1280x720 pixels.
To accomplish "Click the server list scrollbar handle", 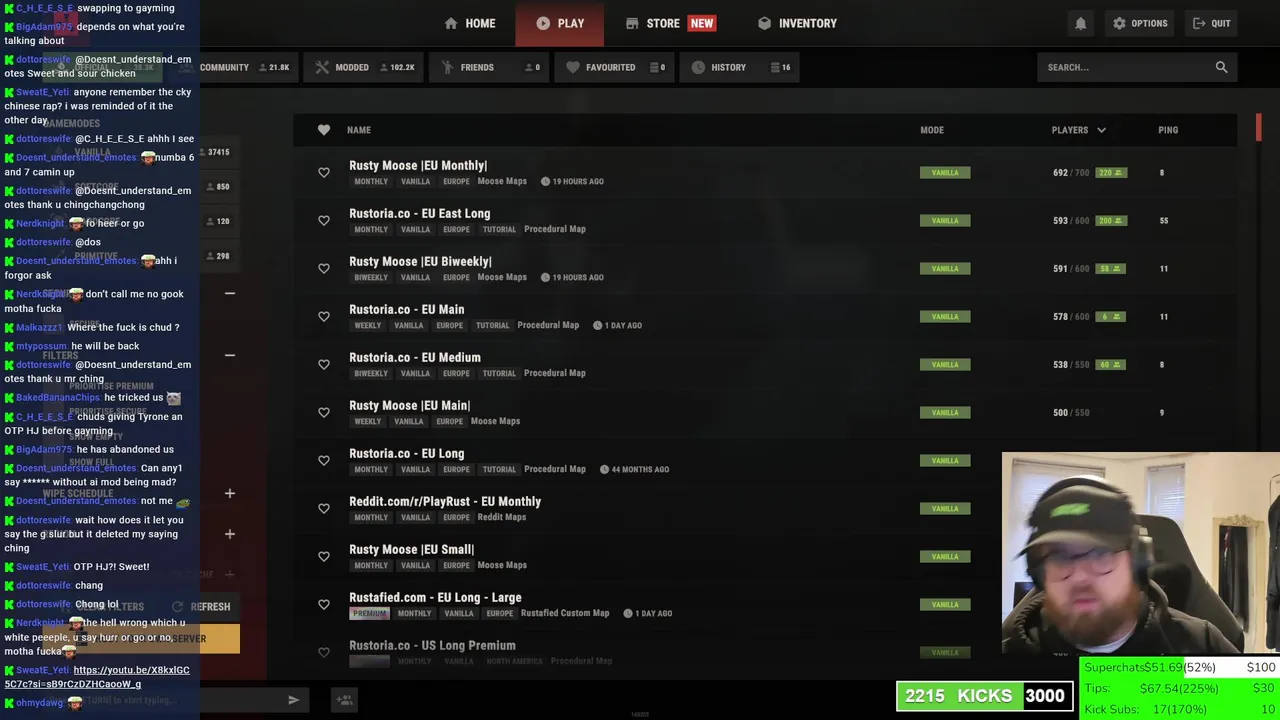I will click(x=1259, y=128).
